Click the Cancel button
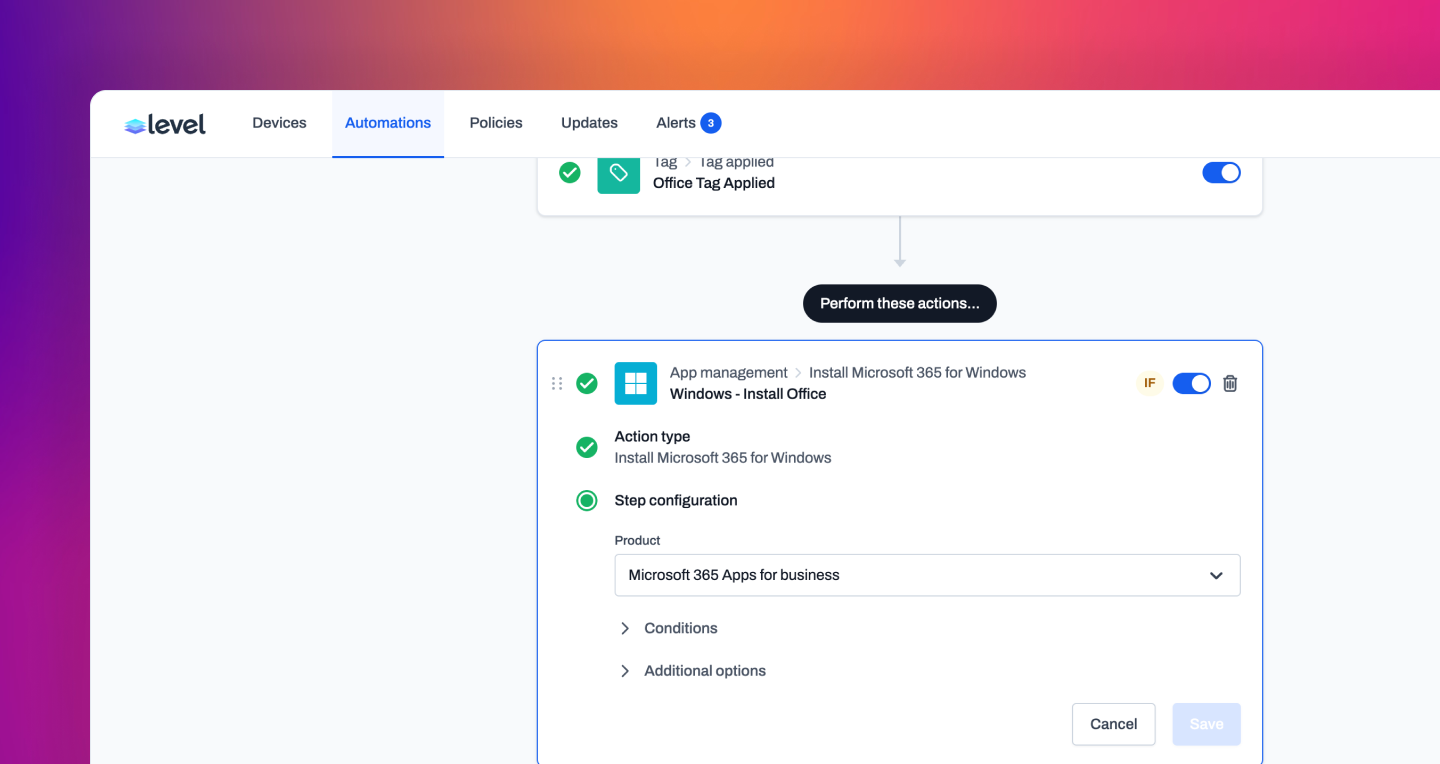The height and width of the screenshot is (764, 1440). (1114, 724)
